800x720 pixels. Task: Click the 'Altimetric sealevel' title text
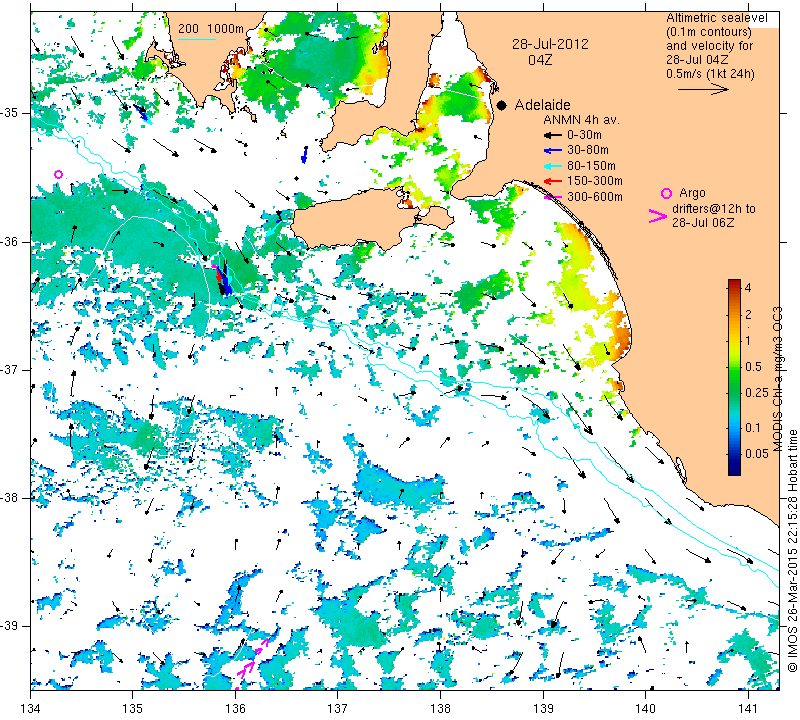coord(716,18)
